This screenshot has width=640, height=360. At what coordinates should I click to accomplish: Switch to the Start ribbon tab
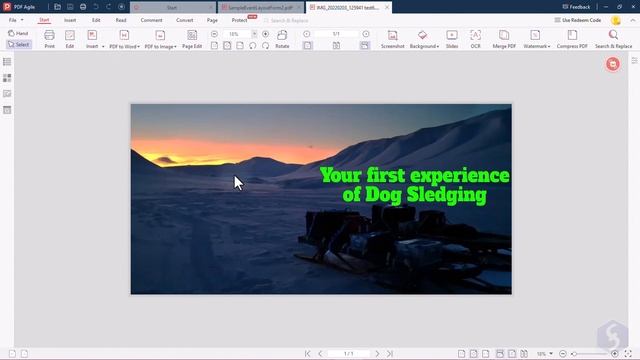click(x=44, y=20)
